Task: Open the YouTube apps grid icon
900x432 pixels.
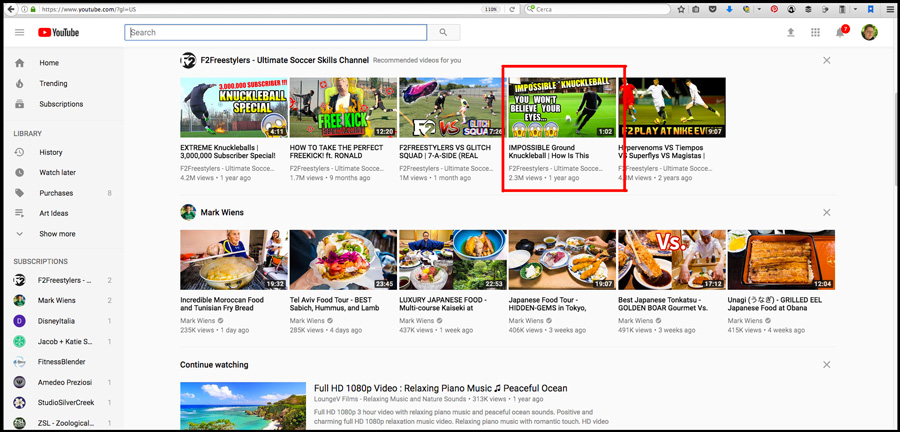Action: click(815, 33)
